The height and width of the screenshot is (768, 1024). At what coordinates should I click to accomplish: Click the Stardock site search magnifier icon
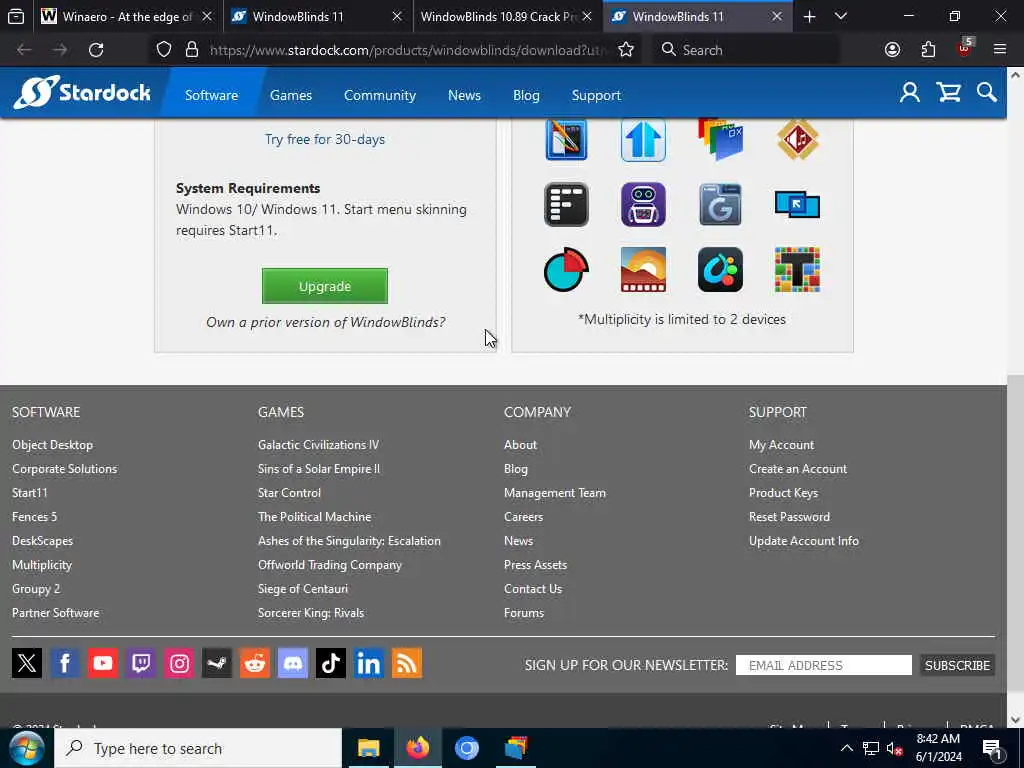tap(987, 93)
